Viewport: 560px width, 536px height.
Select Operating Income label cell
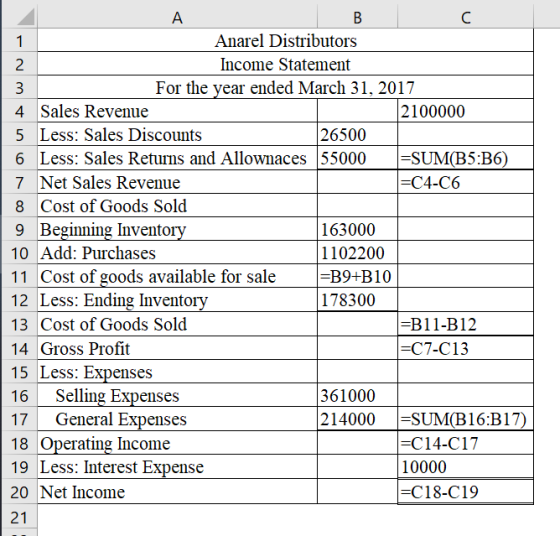coord(178,443)
